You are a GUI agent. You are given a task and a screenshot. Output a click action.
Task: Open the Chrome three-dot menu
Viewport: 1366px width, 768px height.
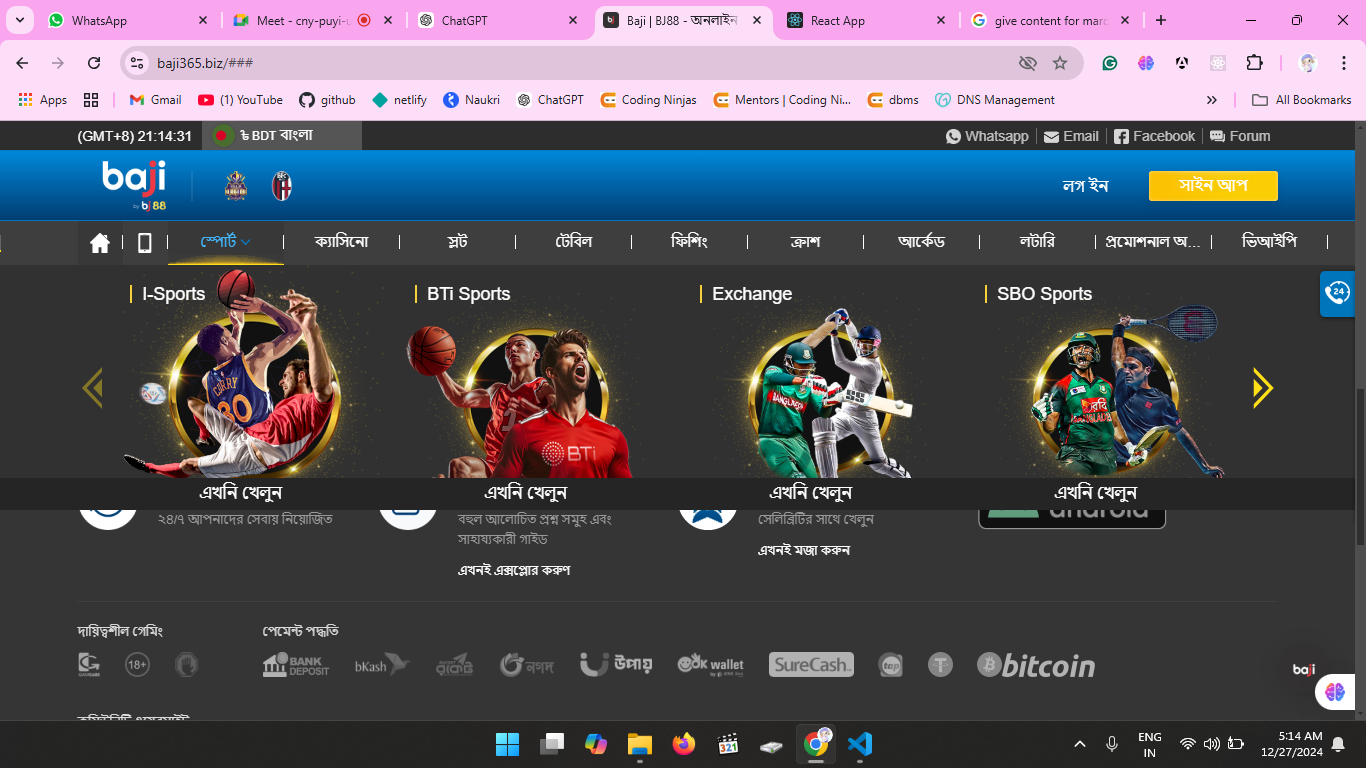1343,63
